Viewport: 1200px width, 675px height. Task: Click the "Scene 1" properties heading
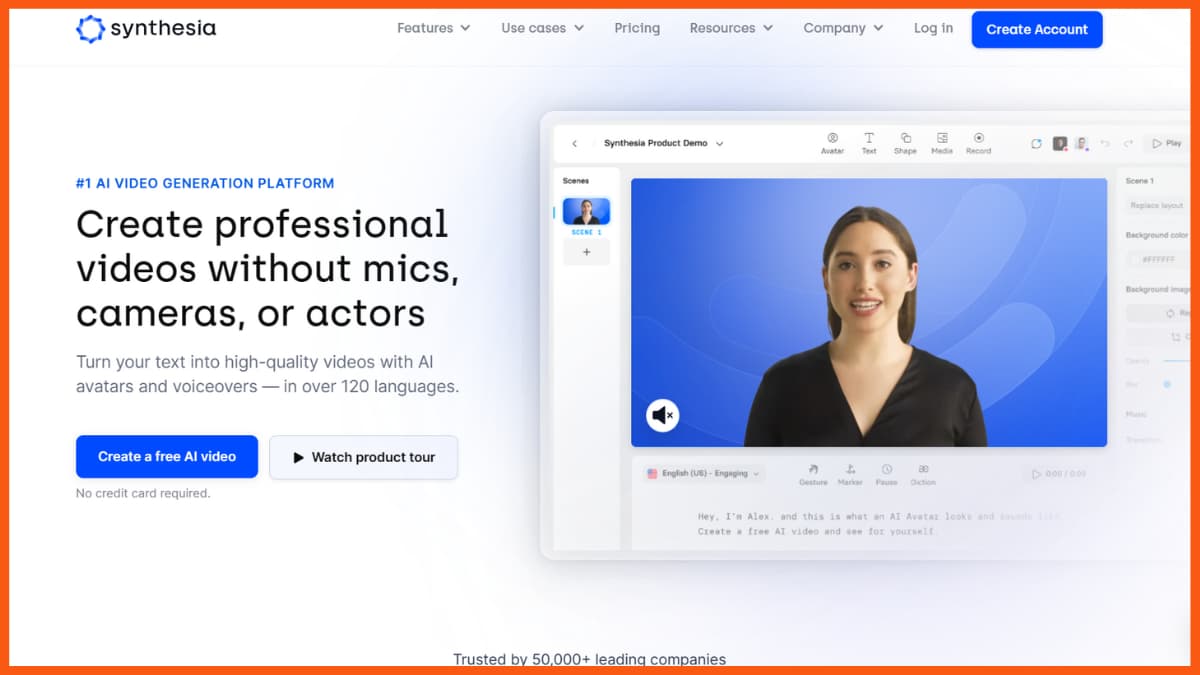[x=1139, y=181]
